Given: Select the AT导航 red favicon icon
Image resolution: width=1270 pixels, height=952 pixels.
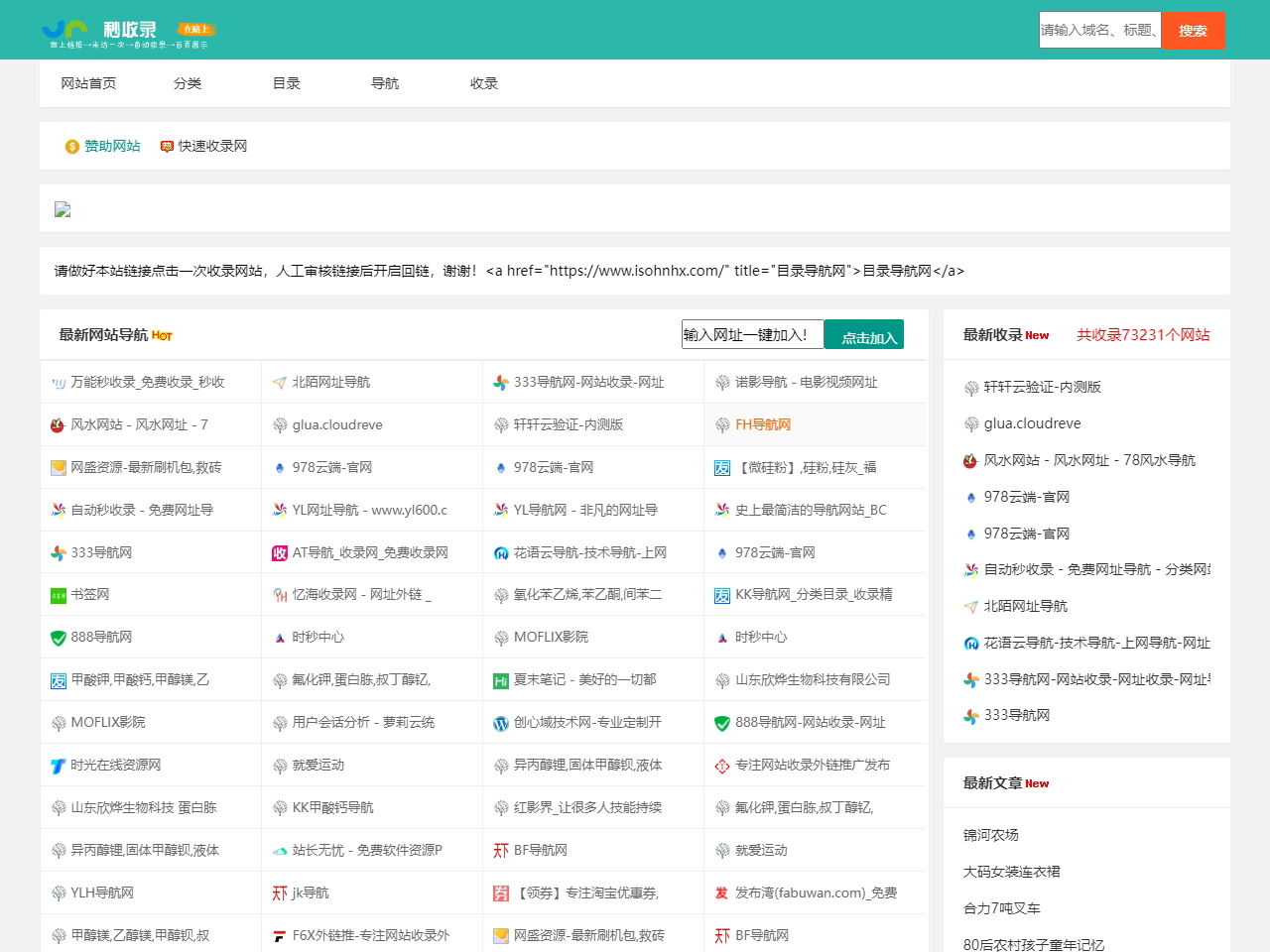Looking at the screenshot, I should (x=281, y=552).
